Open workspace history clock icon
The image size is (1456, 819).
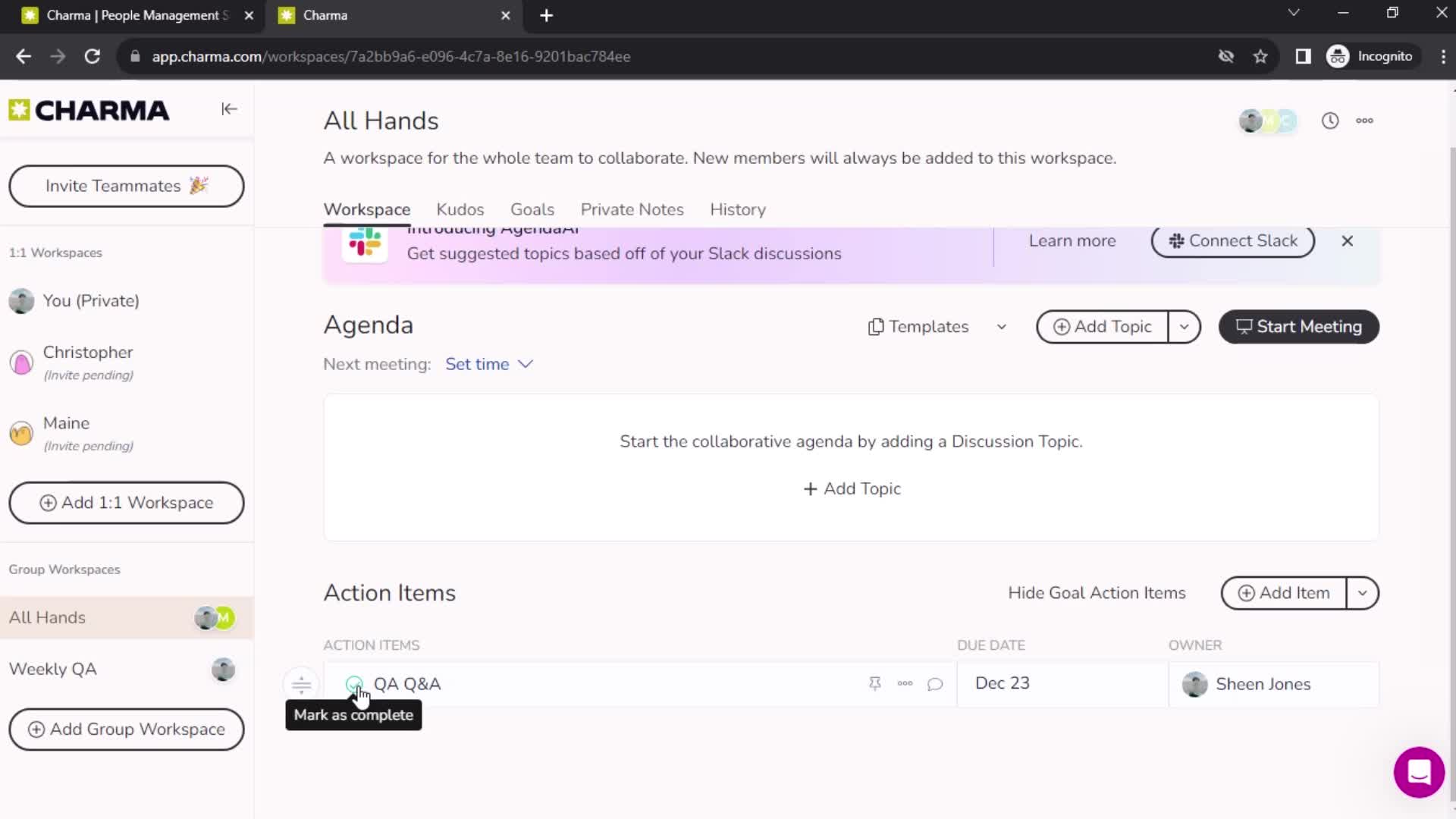[1330, 121]
